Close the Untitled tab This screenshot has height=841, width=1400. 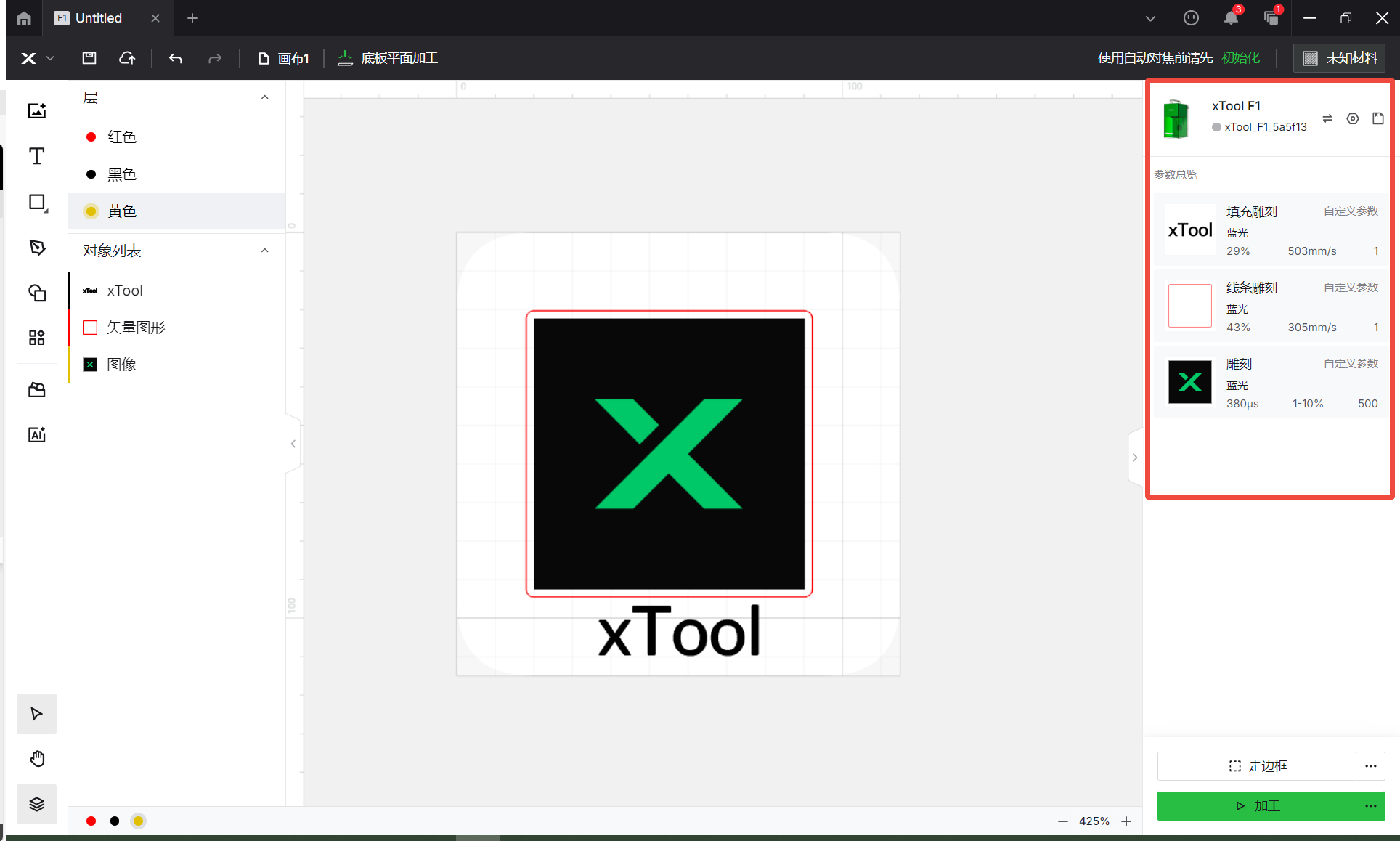click(155, 18)
